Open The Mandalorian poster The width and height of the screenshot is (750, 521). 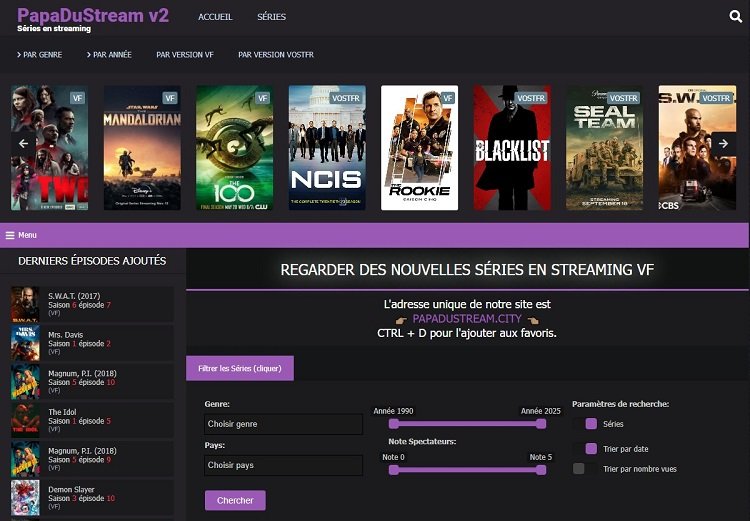point(142,148)
